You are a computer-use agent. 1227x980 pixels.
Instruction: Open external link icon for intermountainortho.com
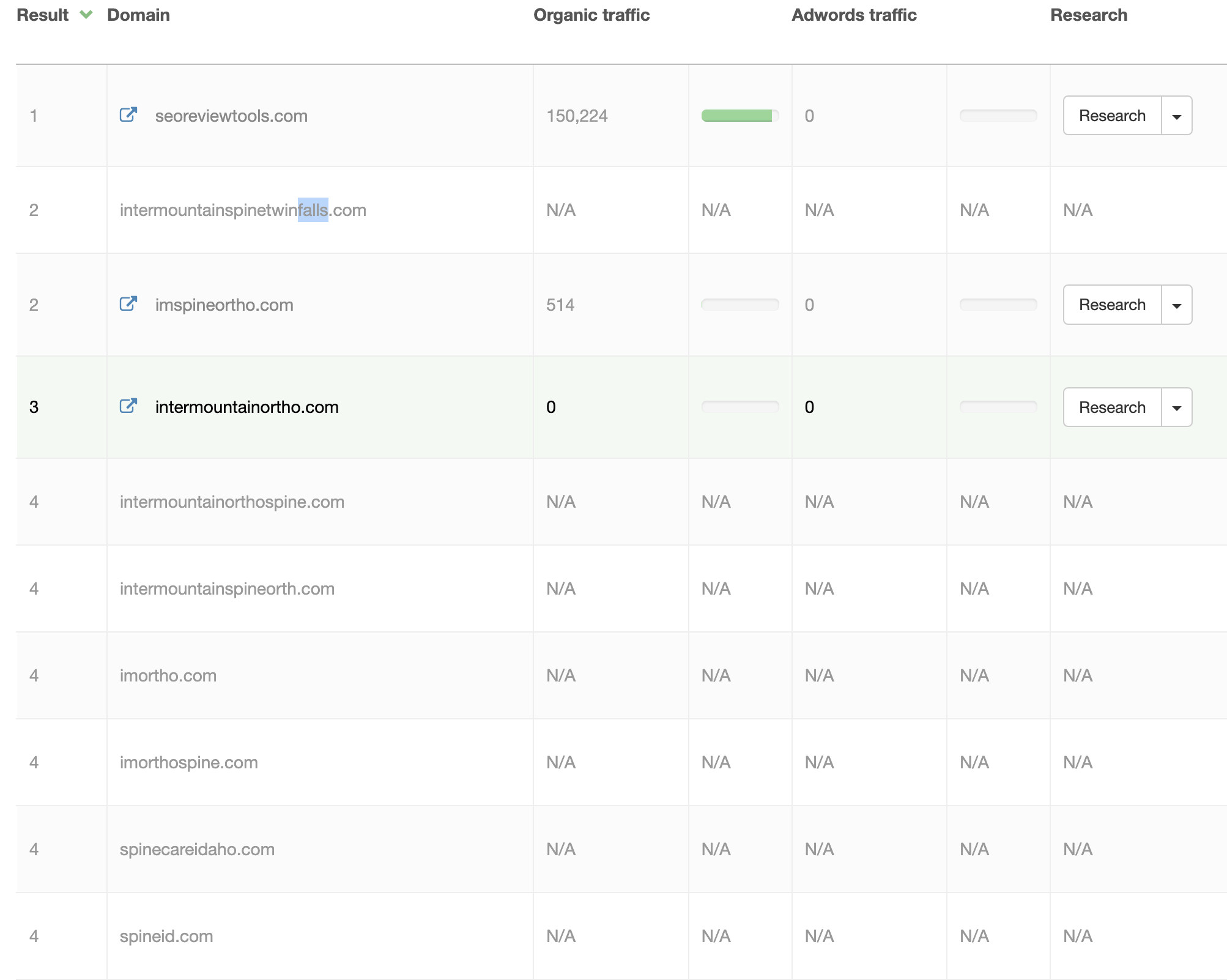pyautogui.click(x=128, y=406)
